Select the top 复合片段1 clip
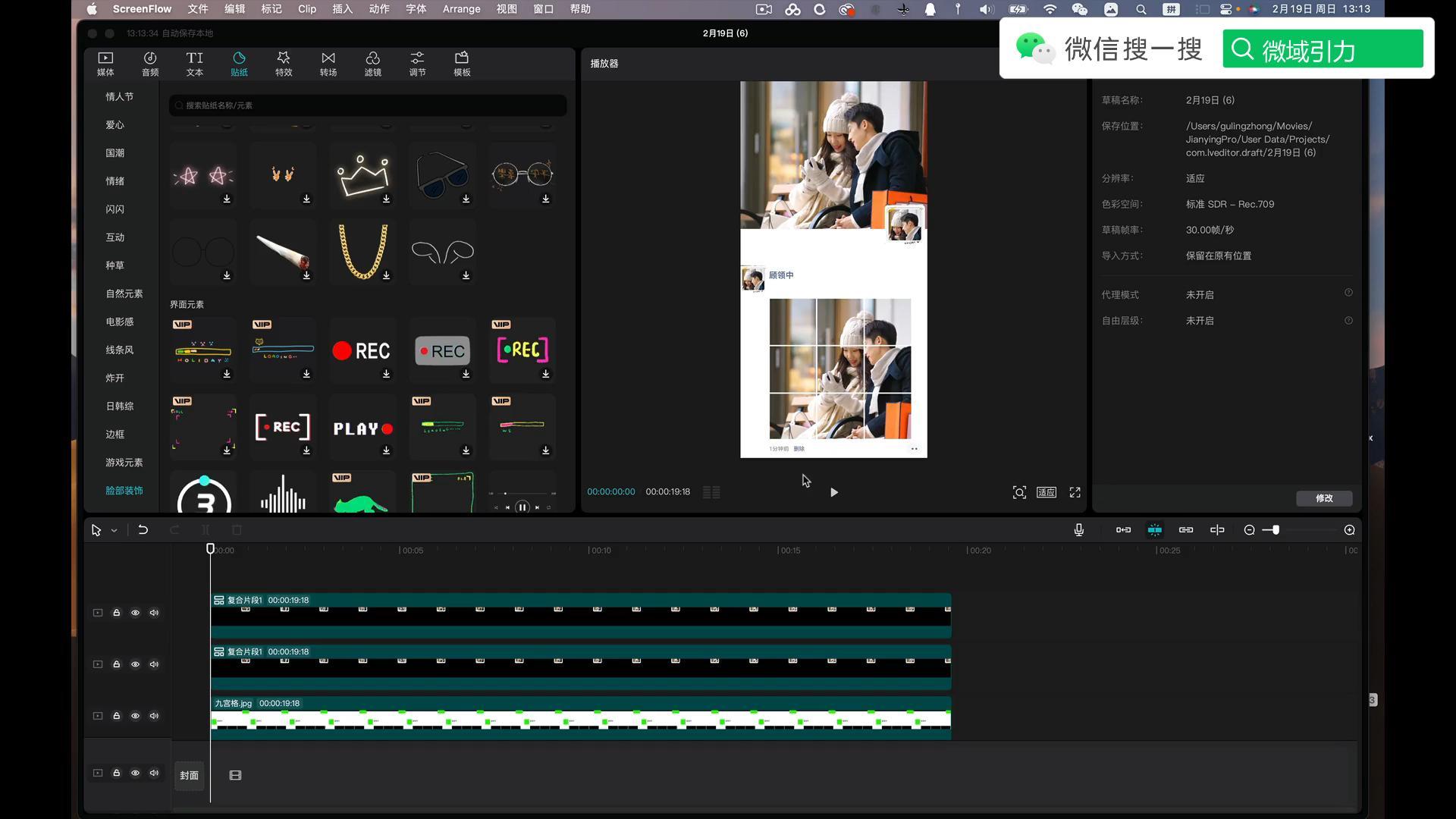Viewport: 1456px width, 819px height. (581, 615)
